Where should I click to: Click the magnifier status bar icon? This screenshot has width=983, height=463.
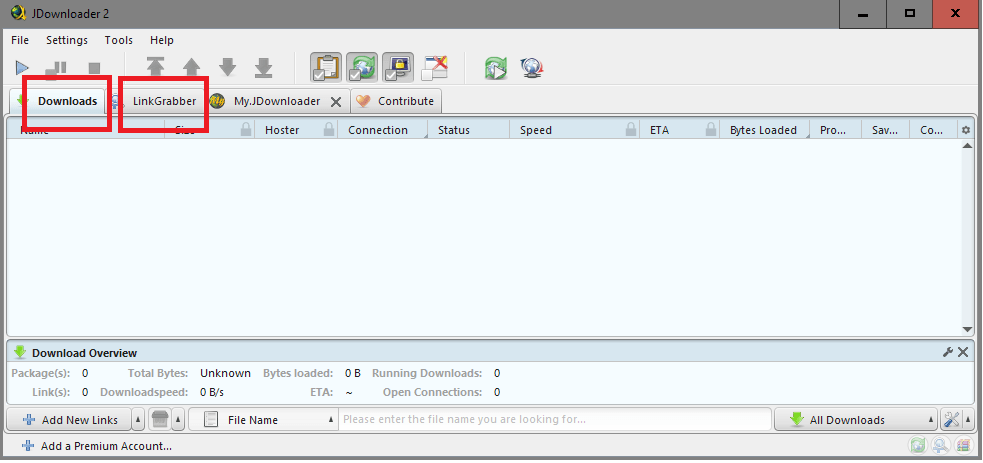point(940,445)
